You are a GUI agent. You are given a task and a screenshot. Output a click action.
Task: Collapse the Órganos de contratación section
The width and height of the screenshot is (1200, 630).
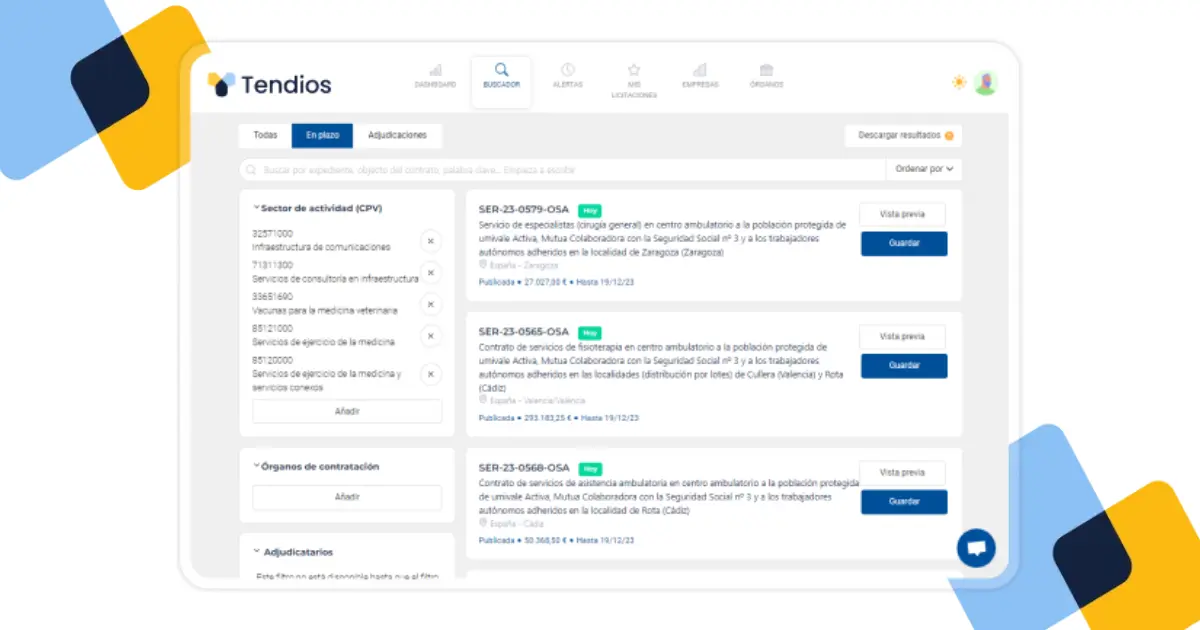click(257, 466)
